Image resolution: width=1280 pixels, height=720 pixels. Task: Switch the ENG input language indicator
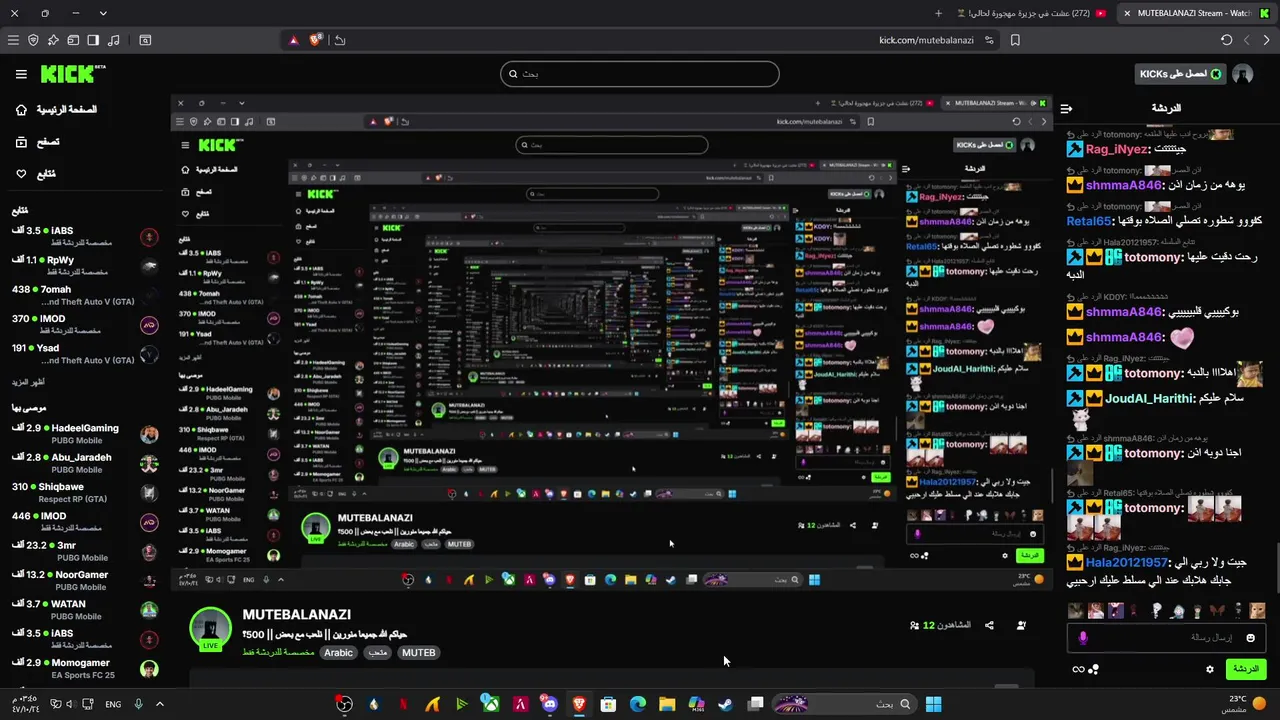tap(113, 704)
